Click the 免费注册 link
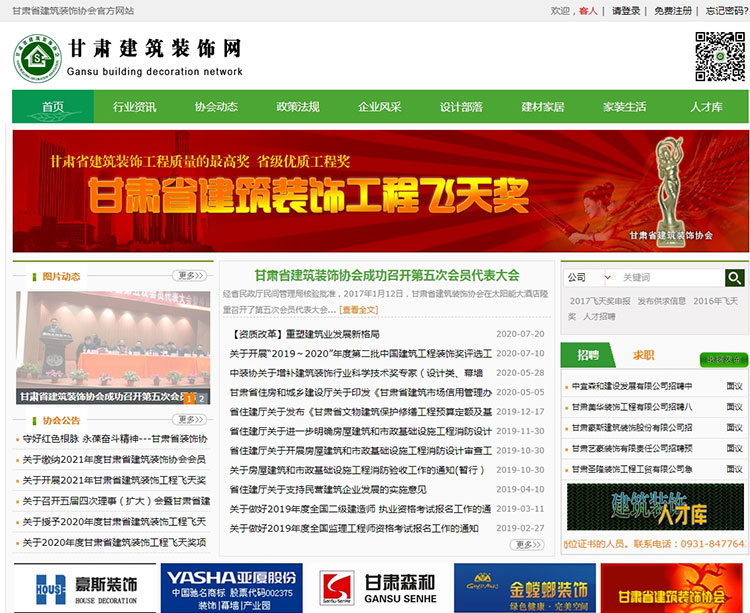750x613 pixels. 672,11
